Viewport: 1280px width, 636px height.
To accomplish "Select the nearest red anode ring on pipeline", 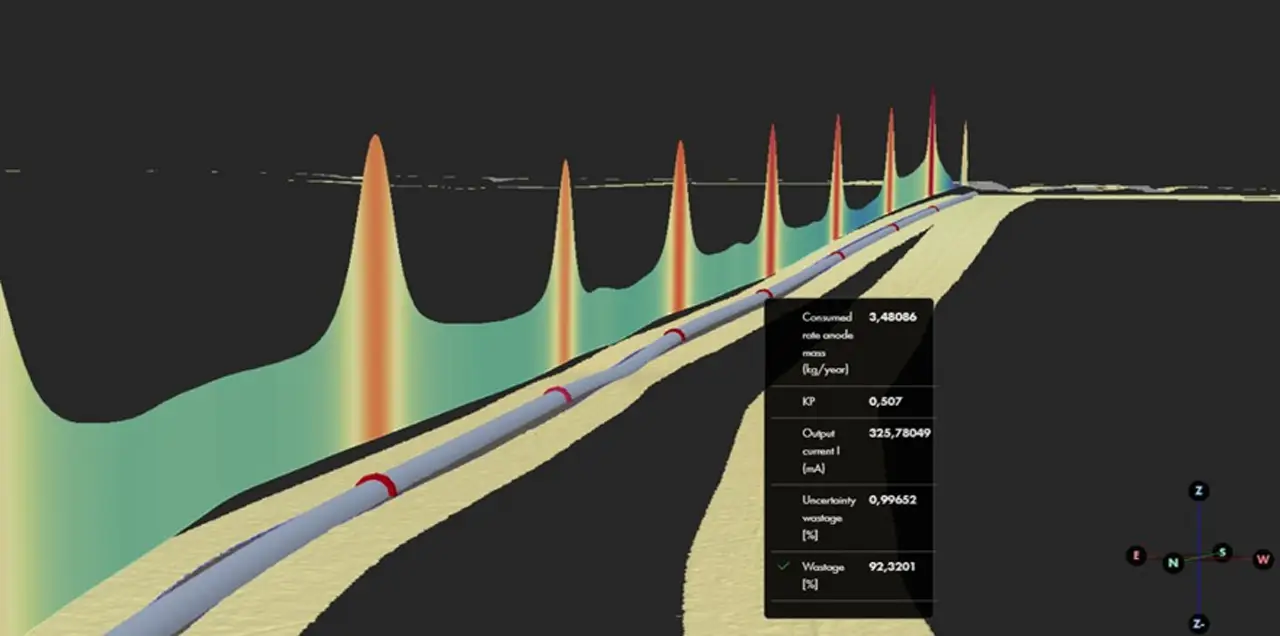I will 378,484.
